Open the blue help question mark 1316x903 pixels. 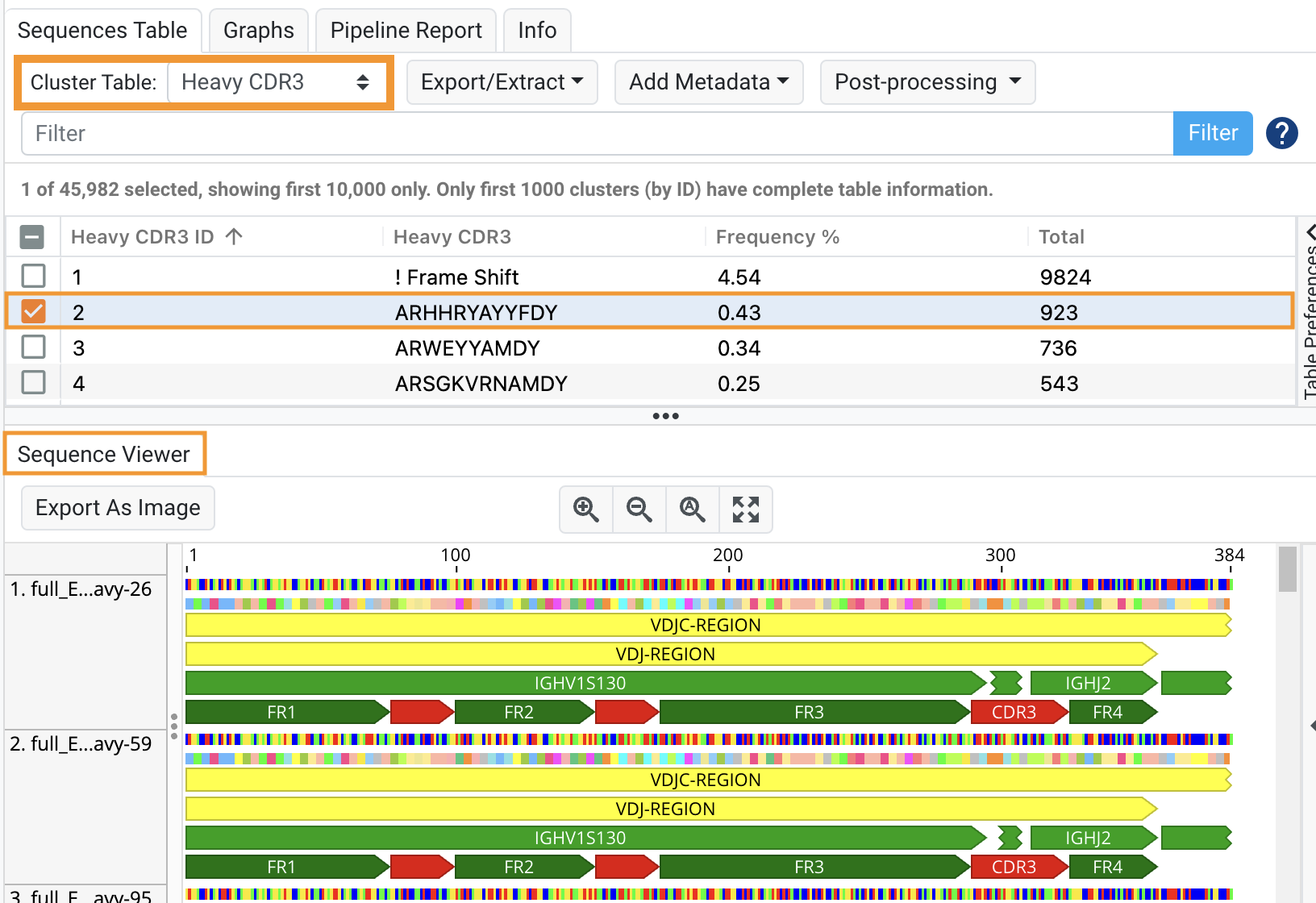coord(1281,133)
